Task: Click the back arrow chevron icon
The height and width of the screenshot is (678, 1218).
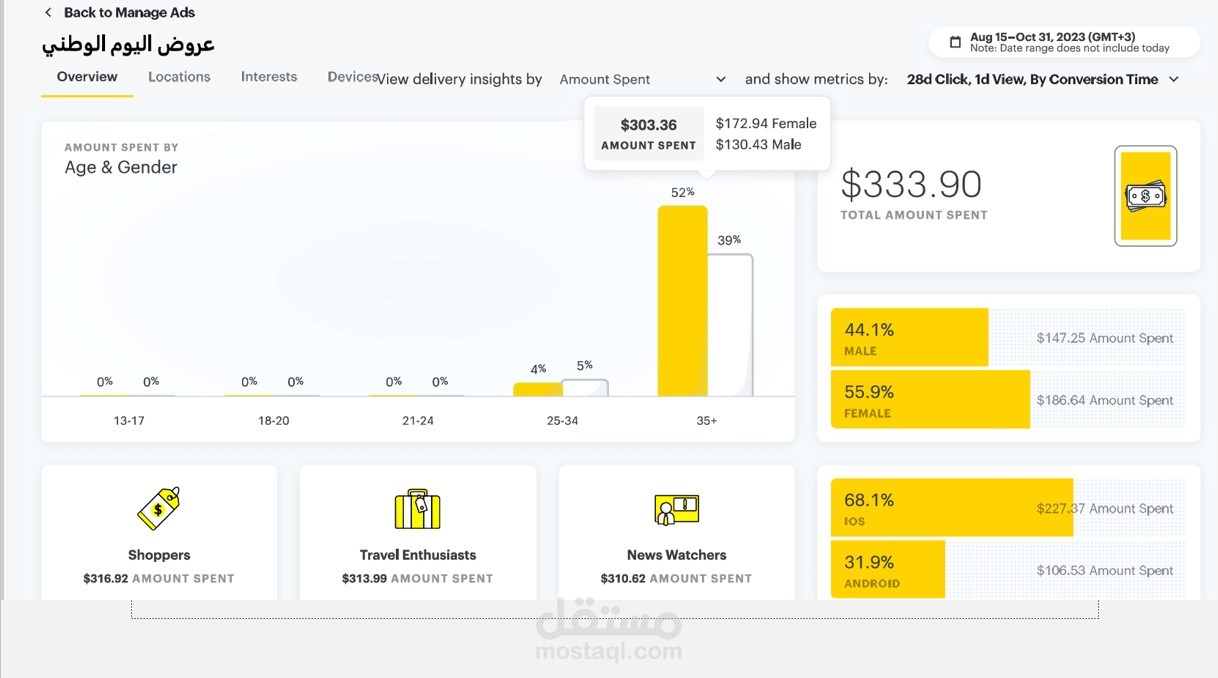Action: (x=48, y=13)
